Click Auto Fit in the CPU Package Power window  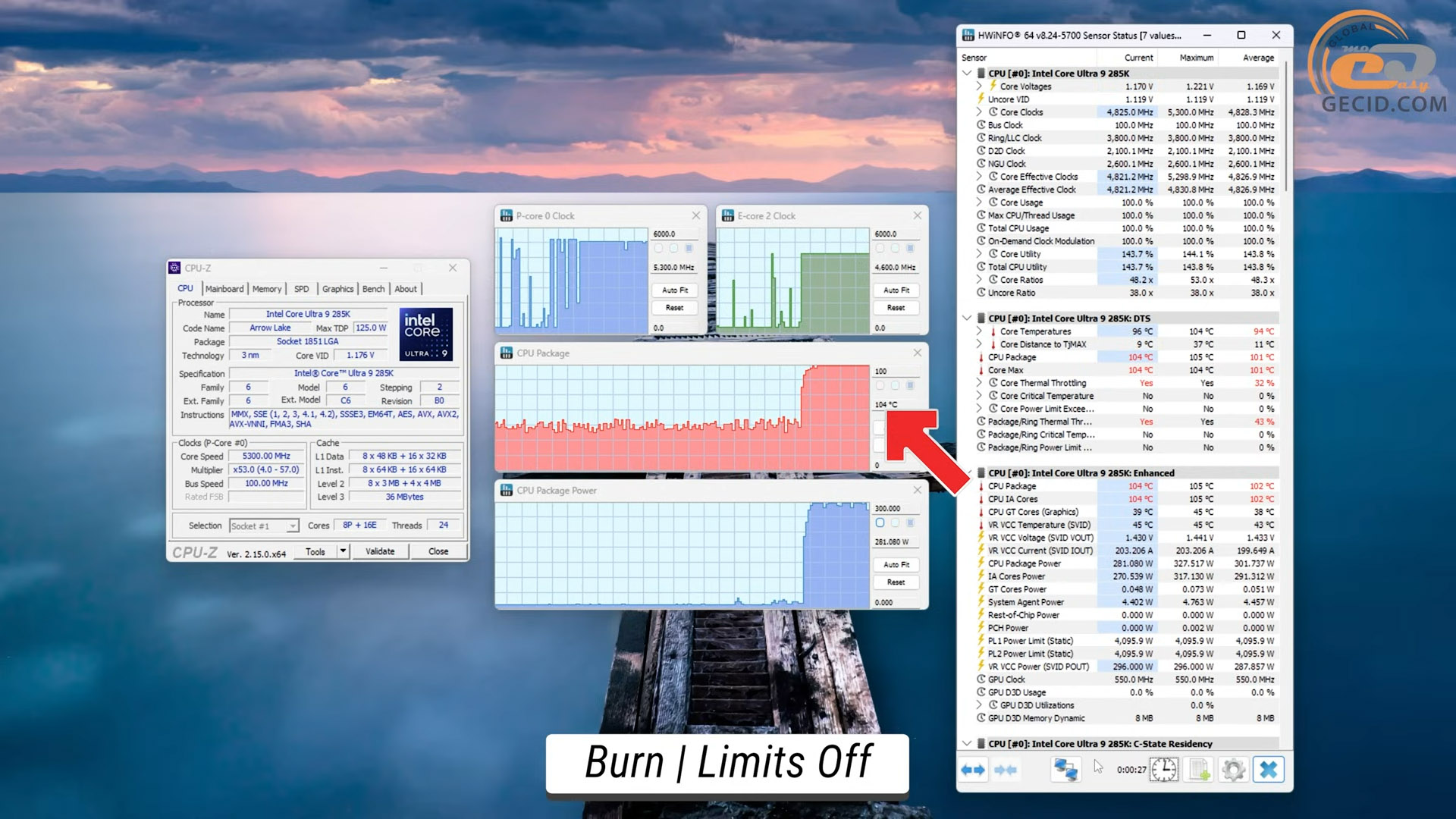click(x=896, y=565)
